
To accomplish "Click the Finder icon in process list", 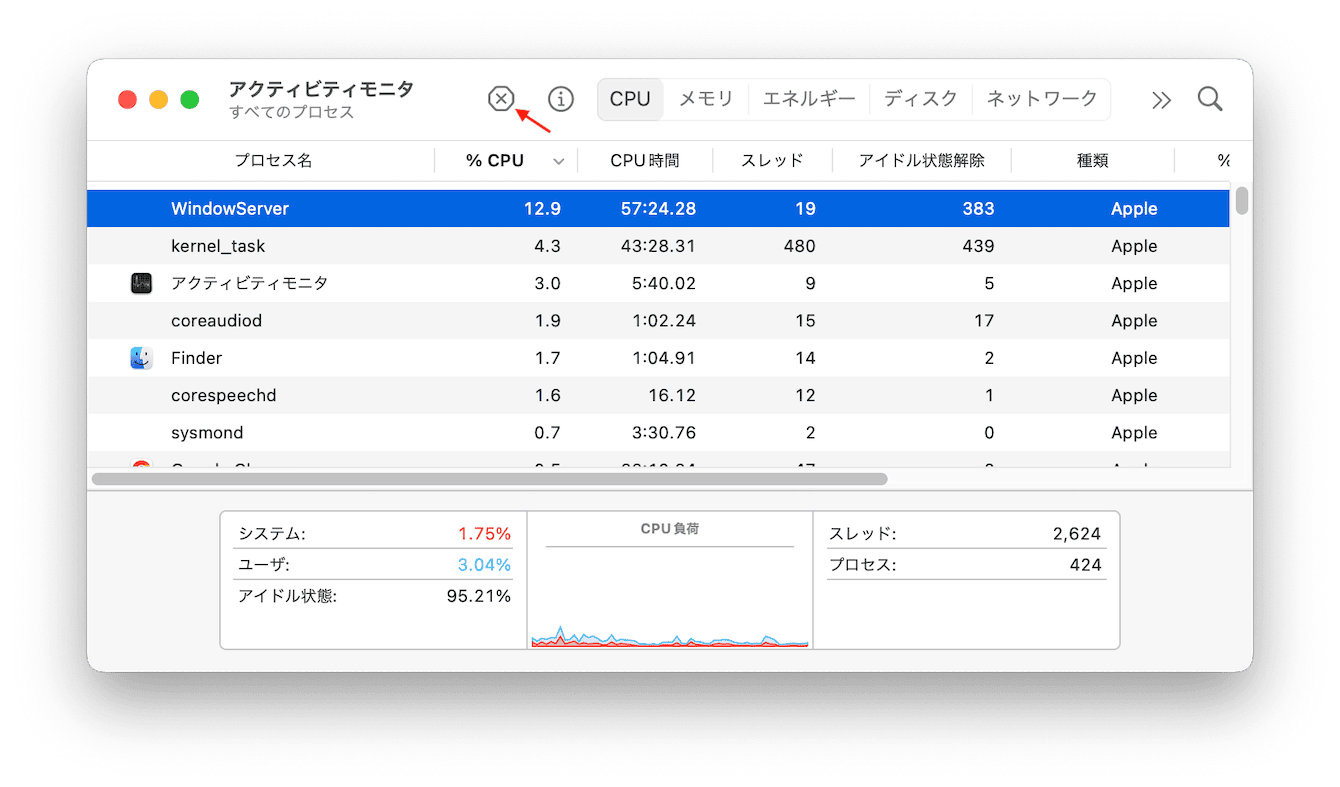I will [x=141, y=358].
